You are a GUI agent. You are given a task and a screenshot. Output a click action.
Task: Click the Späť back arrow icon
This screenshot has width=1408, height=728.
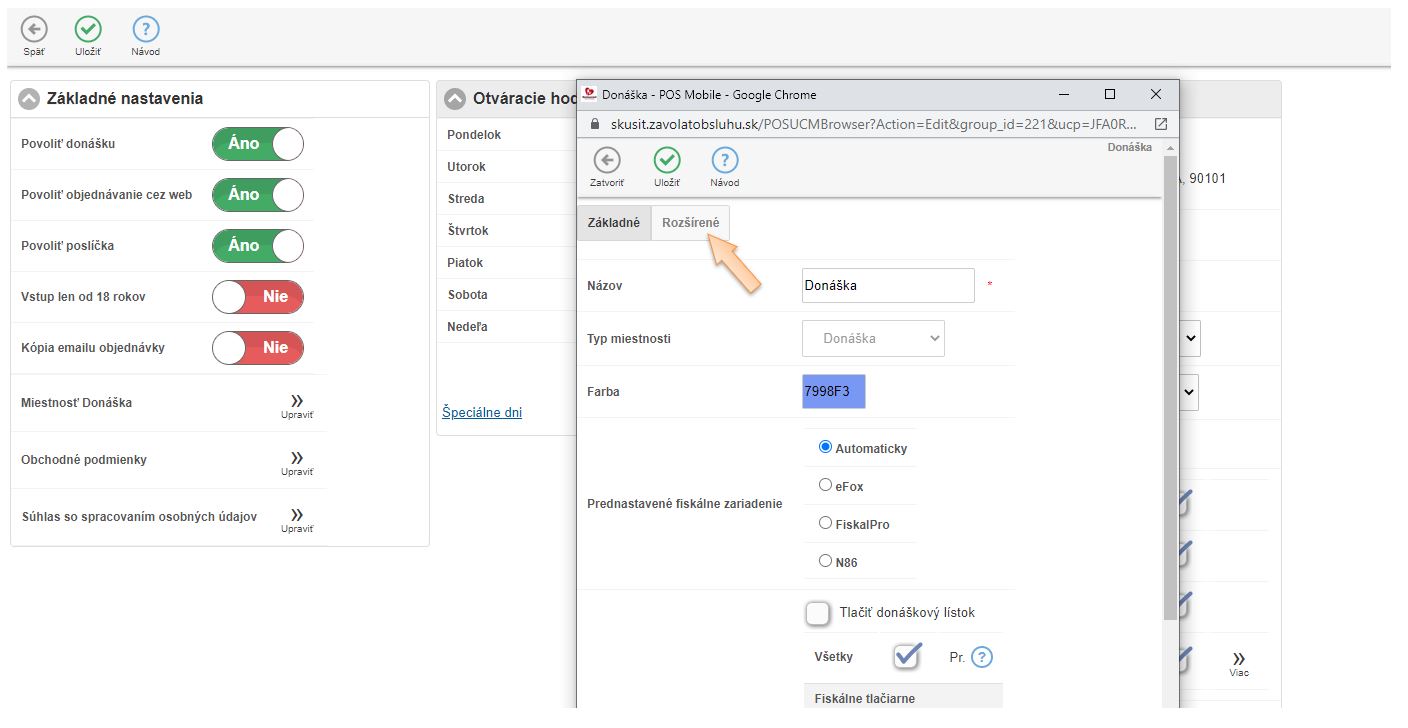point(34,30)
